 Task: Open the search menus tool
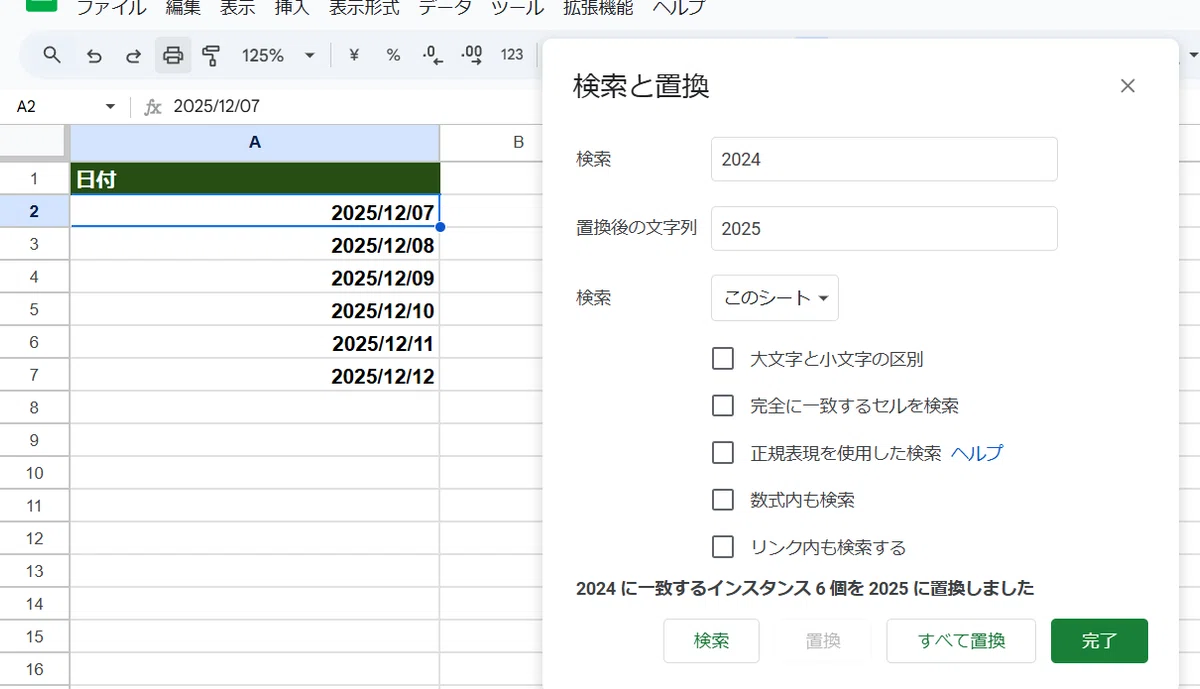(x=52, y=55)
